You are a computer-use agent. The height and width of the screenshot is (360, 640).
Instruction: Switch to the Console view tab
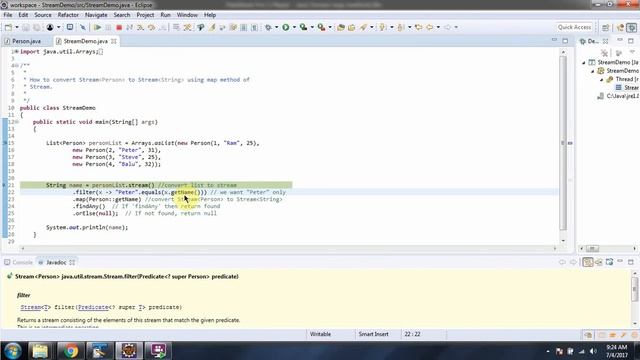click(x=18, y=262)
